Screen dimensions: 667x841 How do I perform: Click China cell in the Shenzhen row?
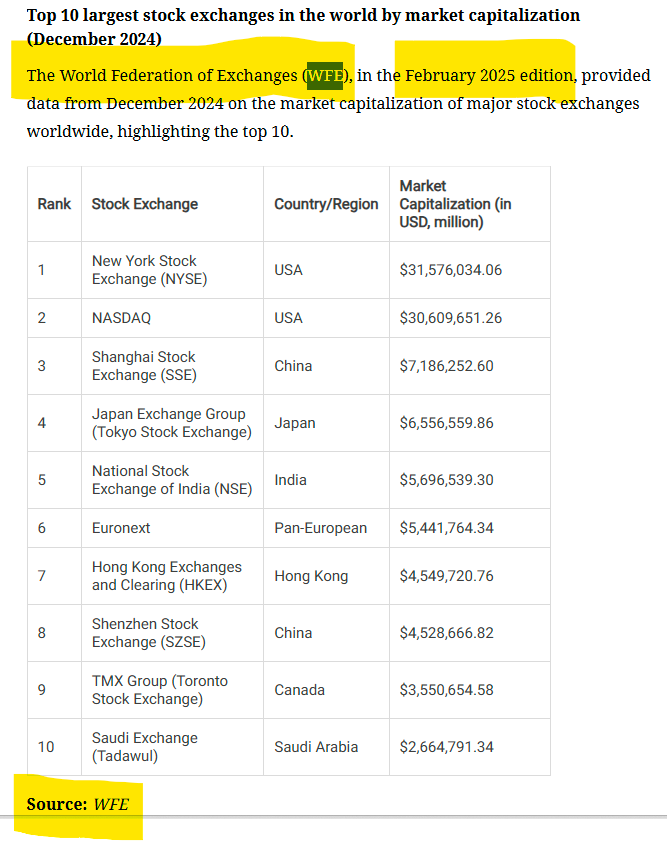coord(326,632)
